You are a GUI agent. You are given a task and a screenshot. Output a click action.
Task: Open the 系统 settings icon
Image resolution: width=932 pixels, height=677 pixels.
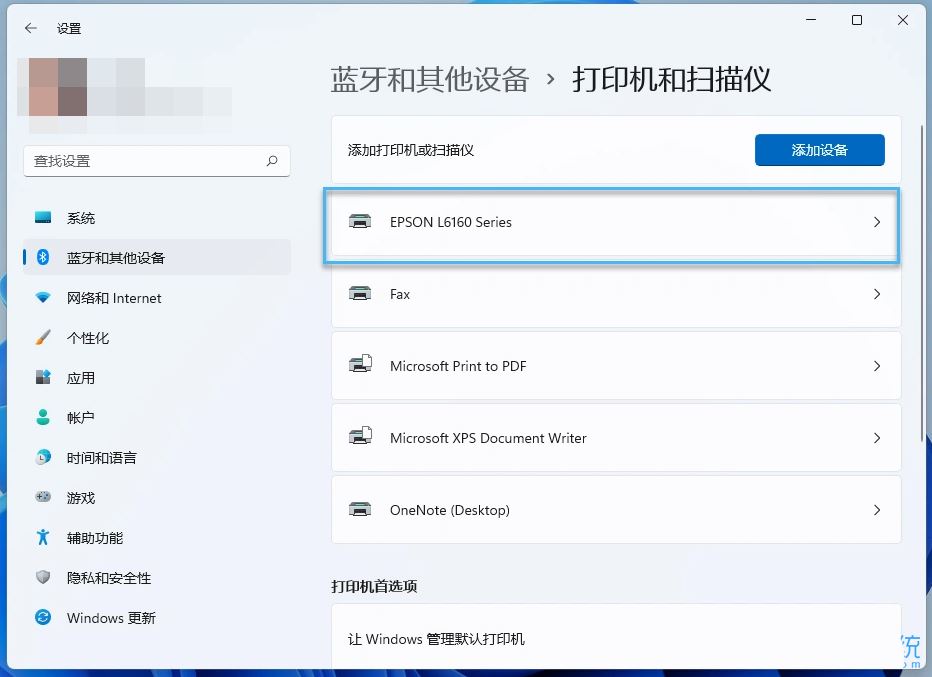42,217
